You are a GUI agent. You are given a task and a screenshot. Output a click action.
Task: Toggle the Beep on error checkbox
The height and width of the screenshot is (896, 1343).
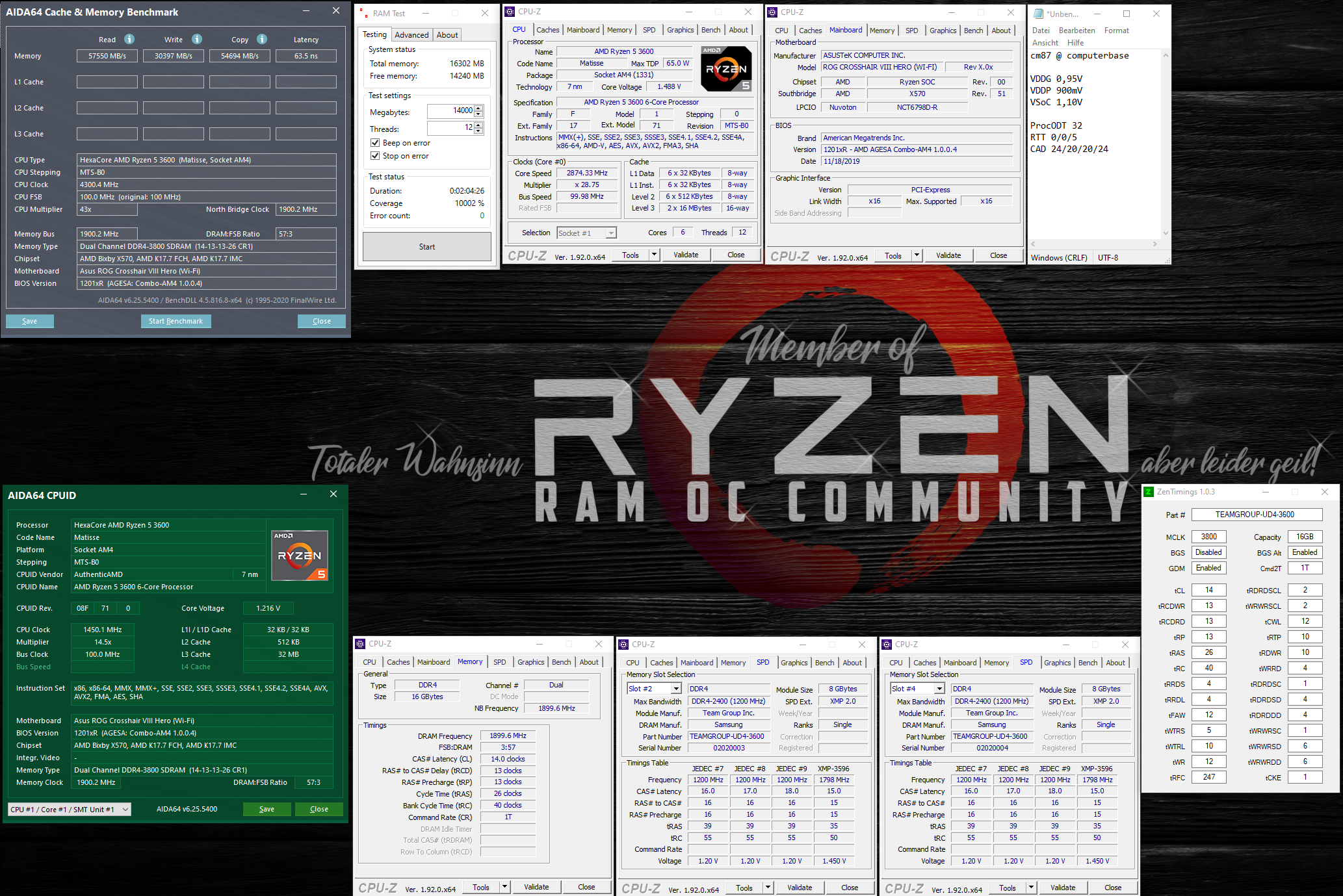(375, 143)
